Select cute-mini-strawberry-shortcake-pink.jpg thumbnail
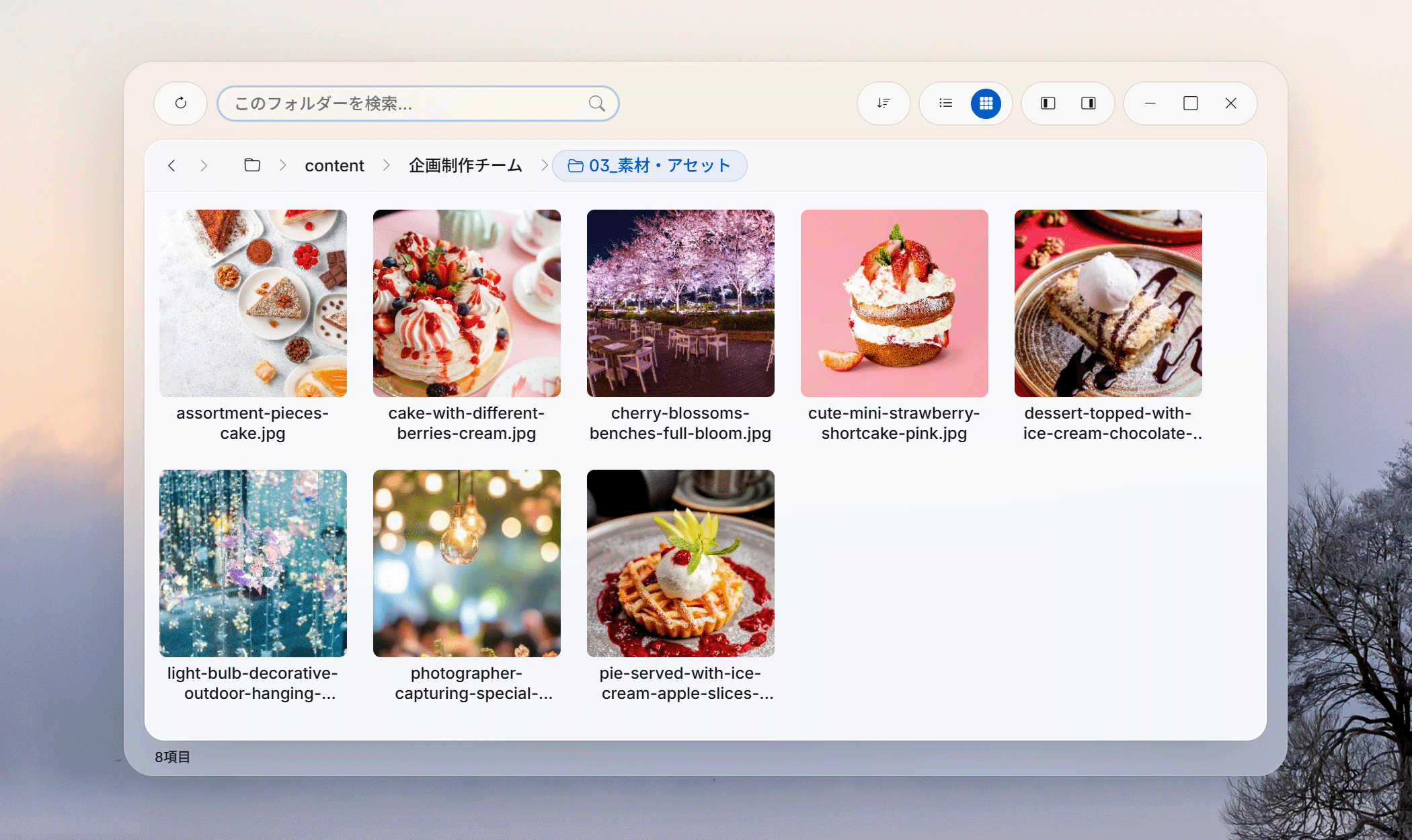1412x840 pixels. click(x=894, y=303)
